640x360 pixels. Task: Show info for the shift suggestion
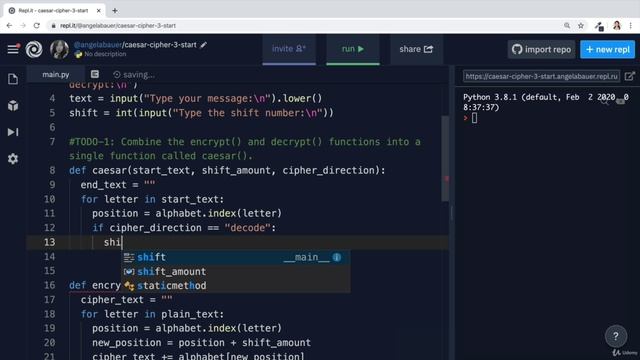click(x=337, y=257)
